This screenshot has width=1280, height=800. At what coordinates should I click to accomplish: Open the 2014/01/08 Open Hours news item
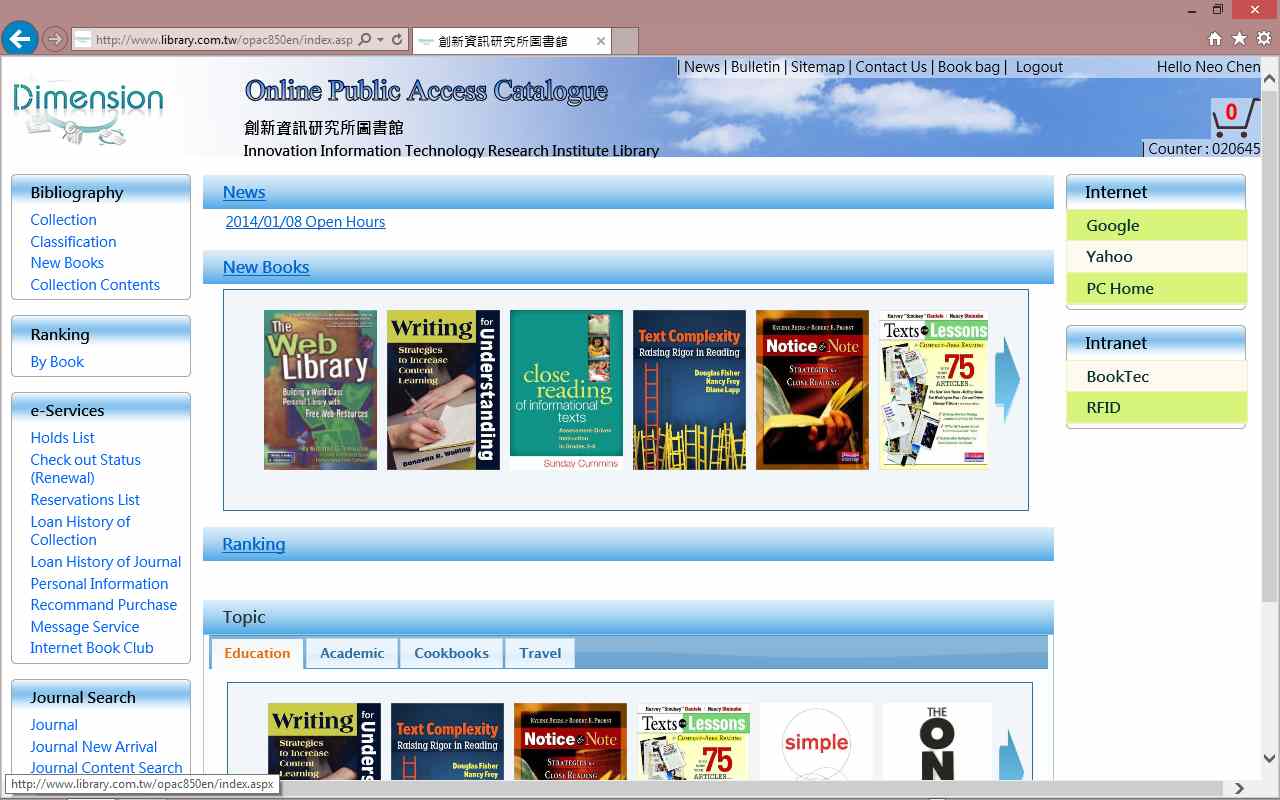pyautogui.click(x=305, y=222)
